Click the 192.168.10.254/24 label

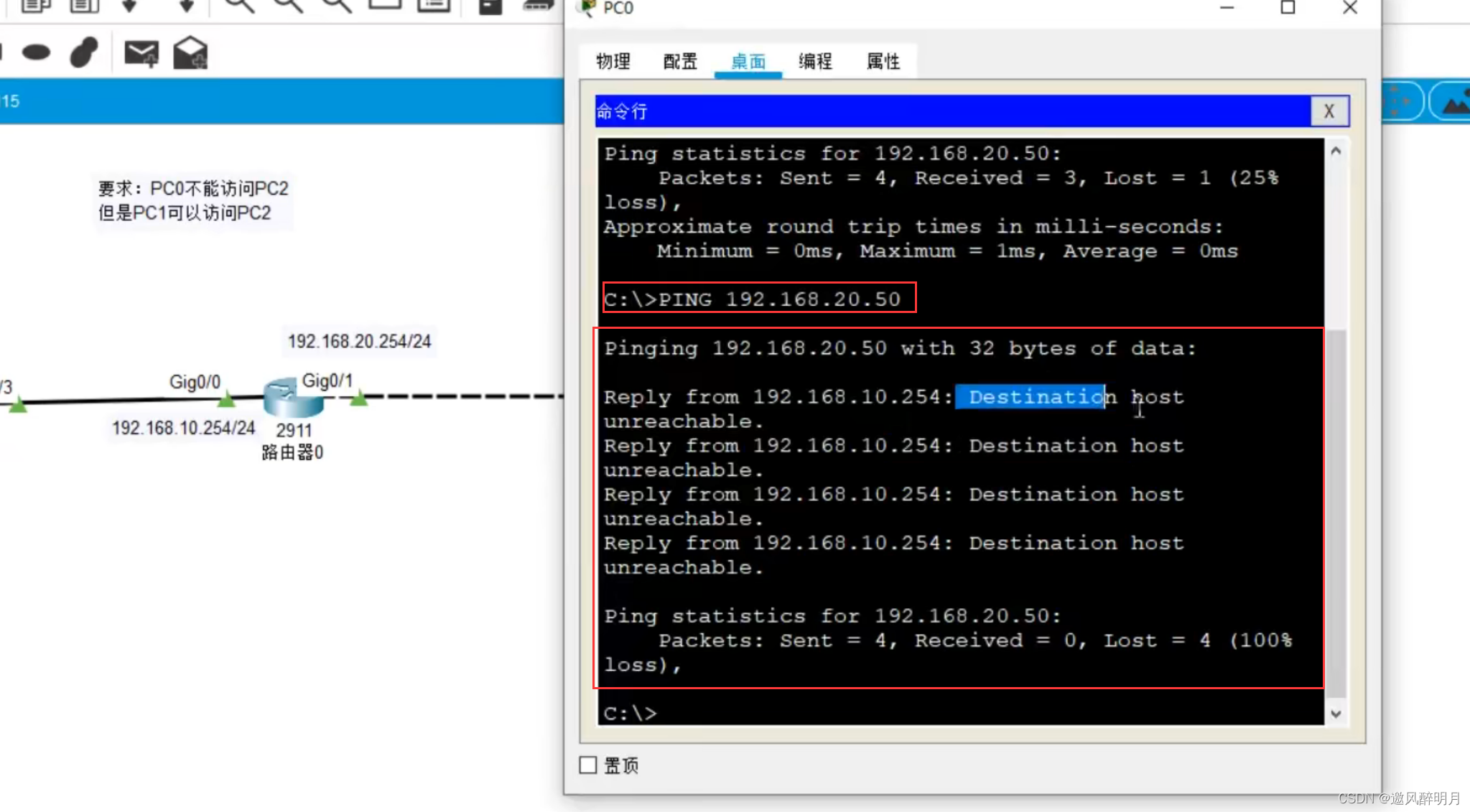click(183, 428)
